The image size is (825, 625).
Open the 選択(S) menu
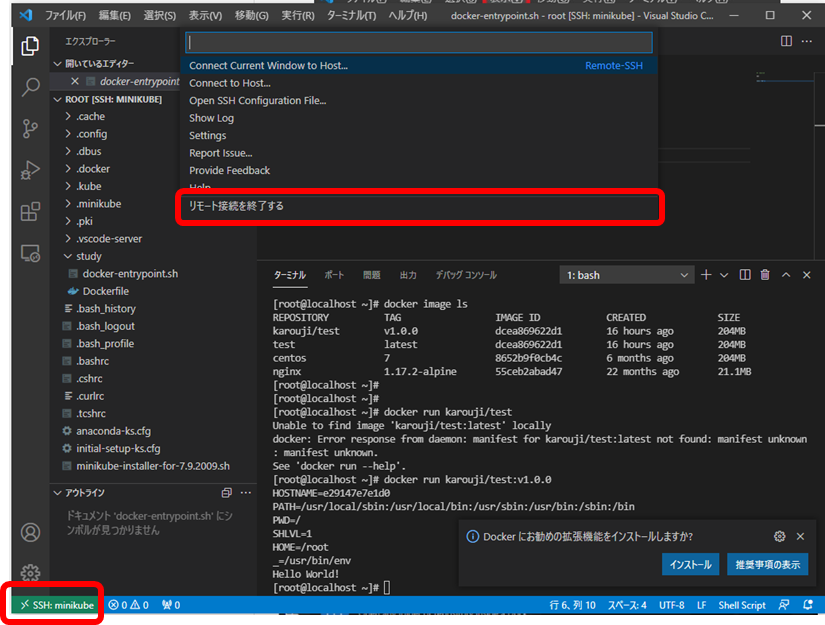click(159, 16)
